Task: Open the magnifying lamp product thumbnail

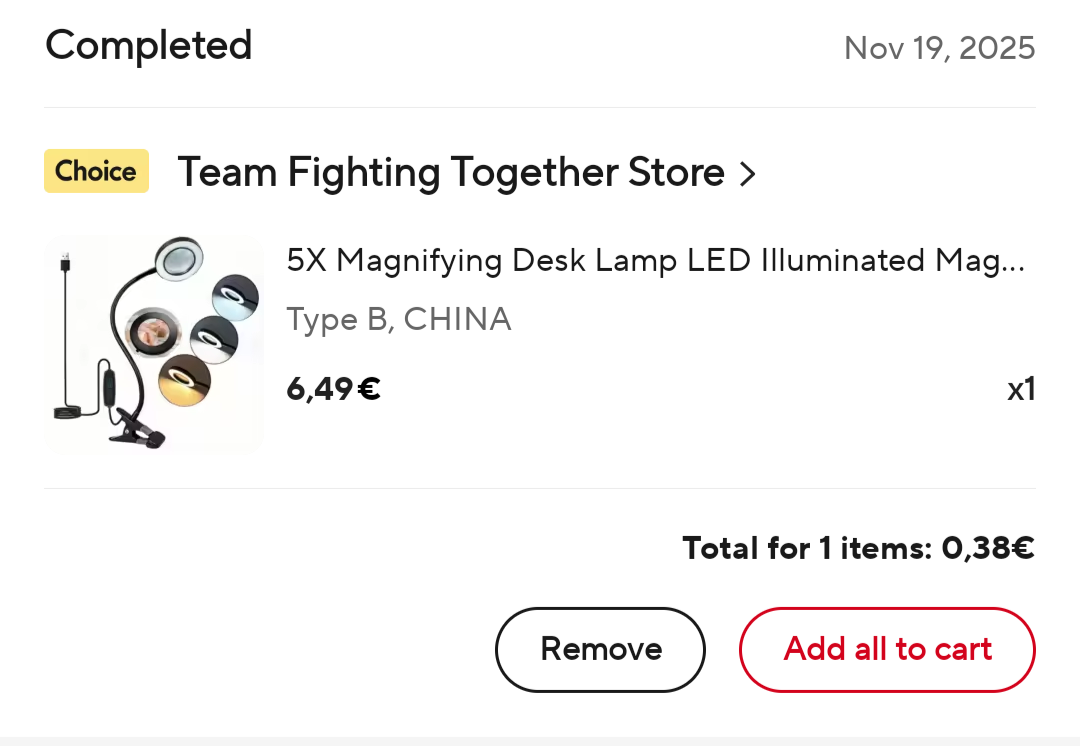Action: tap(154, 344)
